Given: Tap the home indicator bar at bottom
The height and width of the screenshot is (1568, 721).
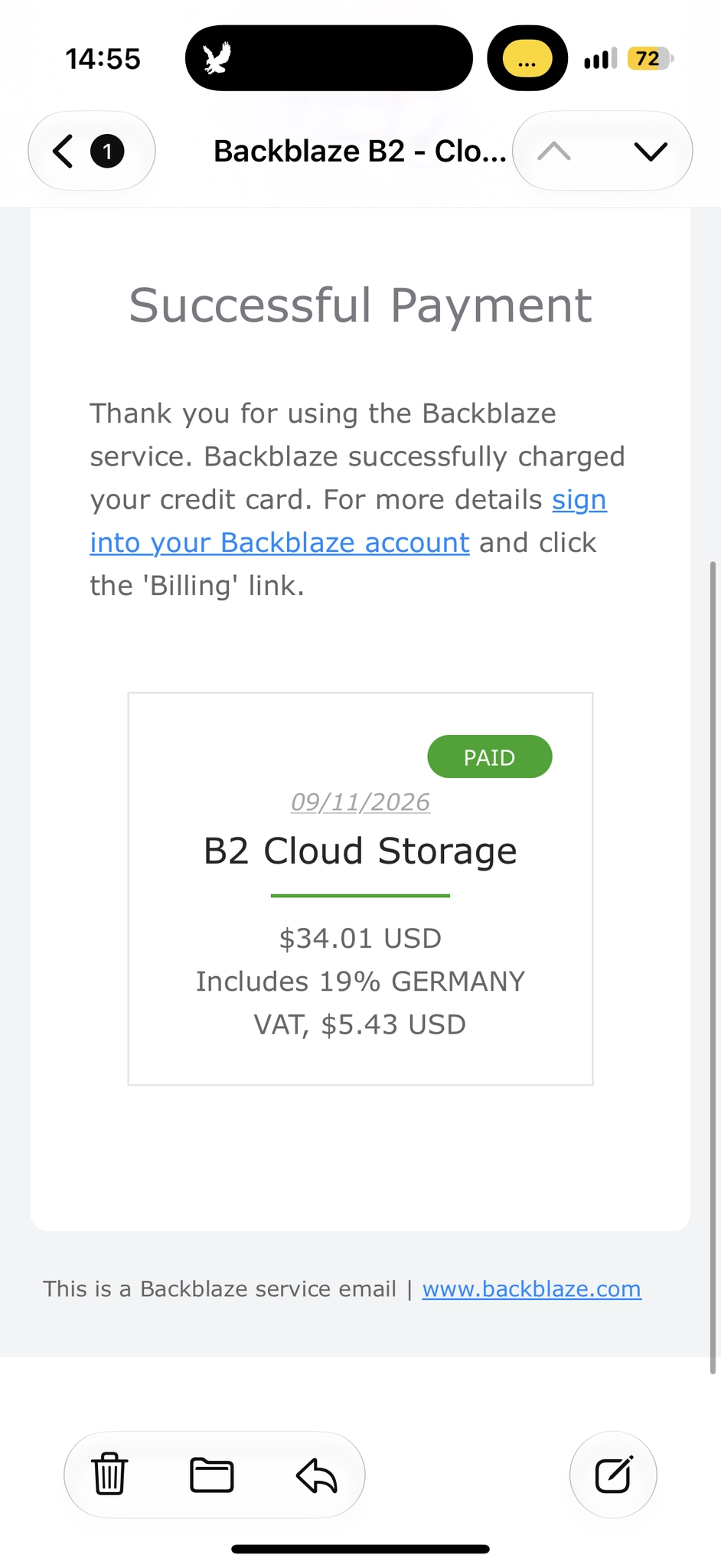Looking at the screenshot, I should coord(360,1549).
